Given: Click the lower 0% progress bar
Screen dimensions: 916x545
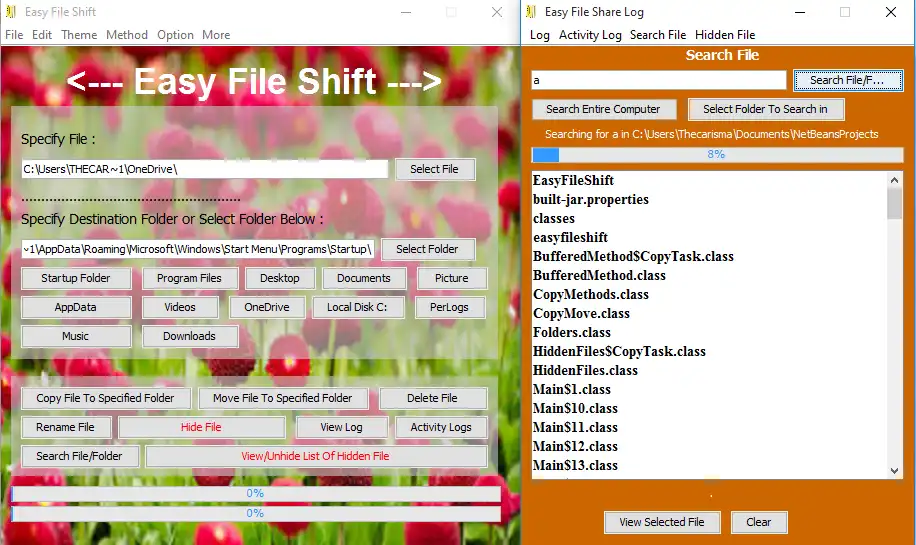Looking at the screenshot, I should tap(256, 513).
